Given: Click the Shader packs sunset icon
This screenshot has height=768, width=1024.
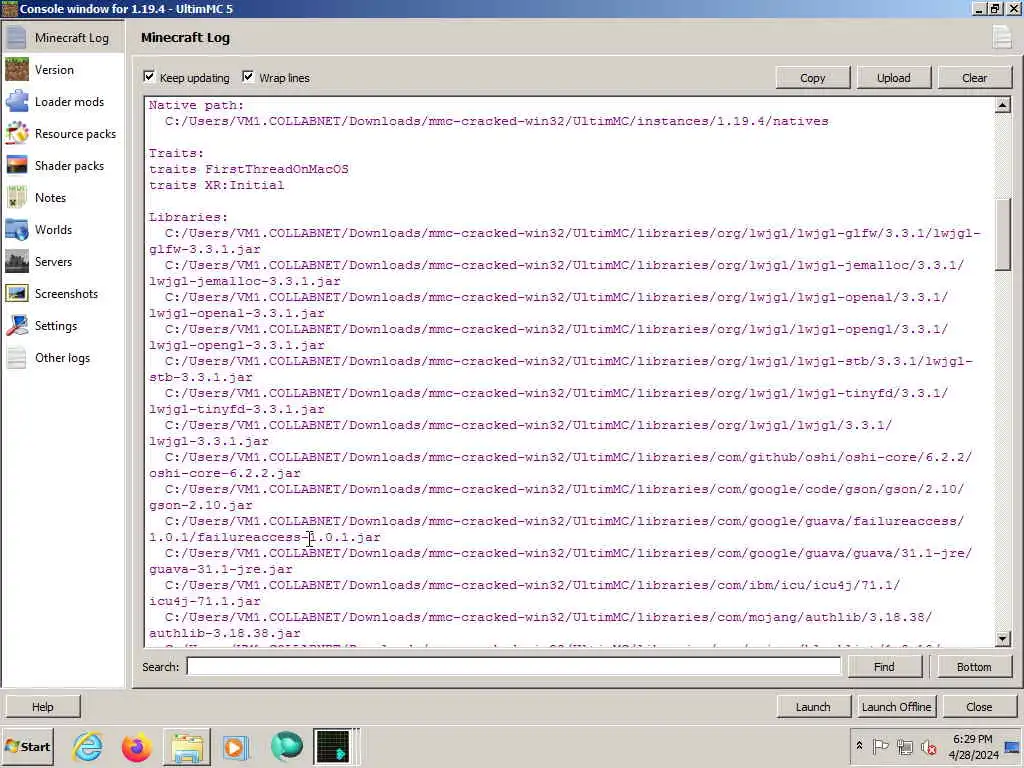Looking at the screenshot, I should point(16,166).
